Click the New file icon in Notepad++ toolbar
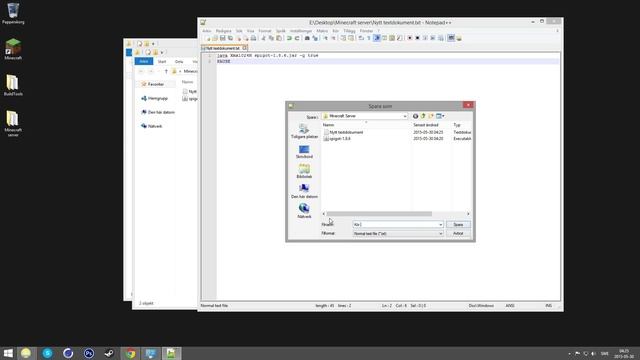Viewport: 640px width, 360px height. coord(208,38)
